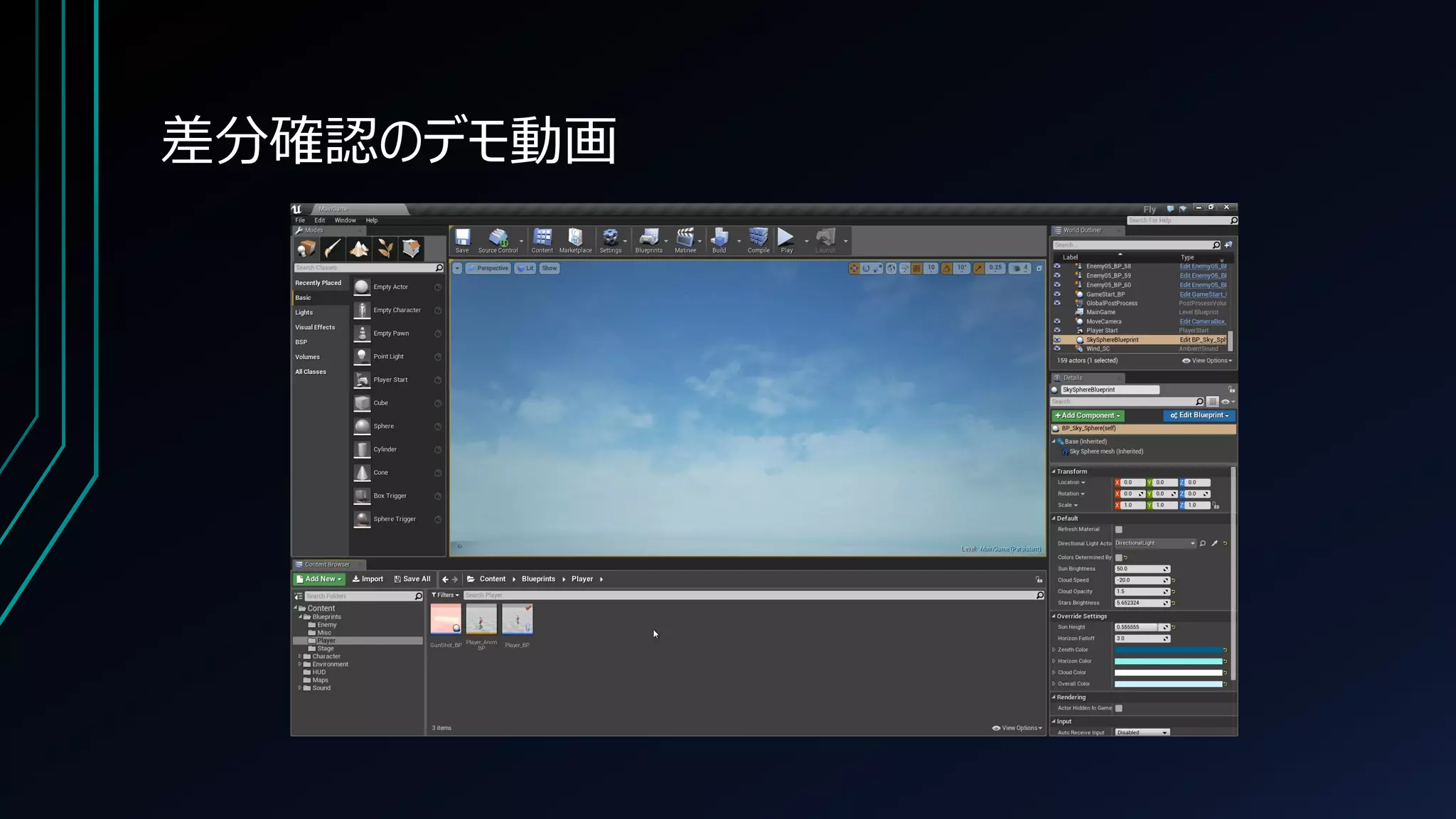
Task: Collapse the Transform section
Action: 1054,471
